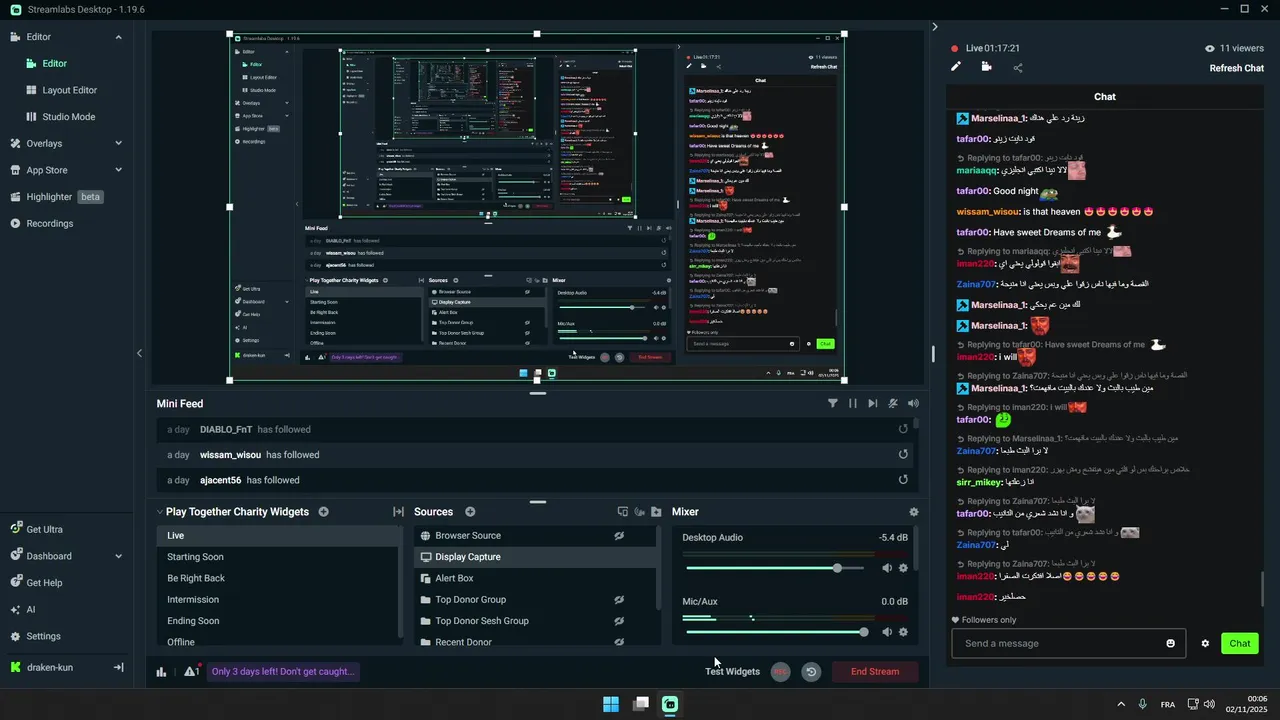Open the Windows Start menu

click(x=611, y=704)
